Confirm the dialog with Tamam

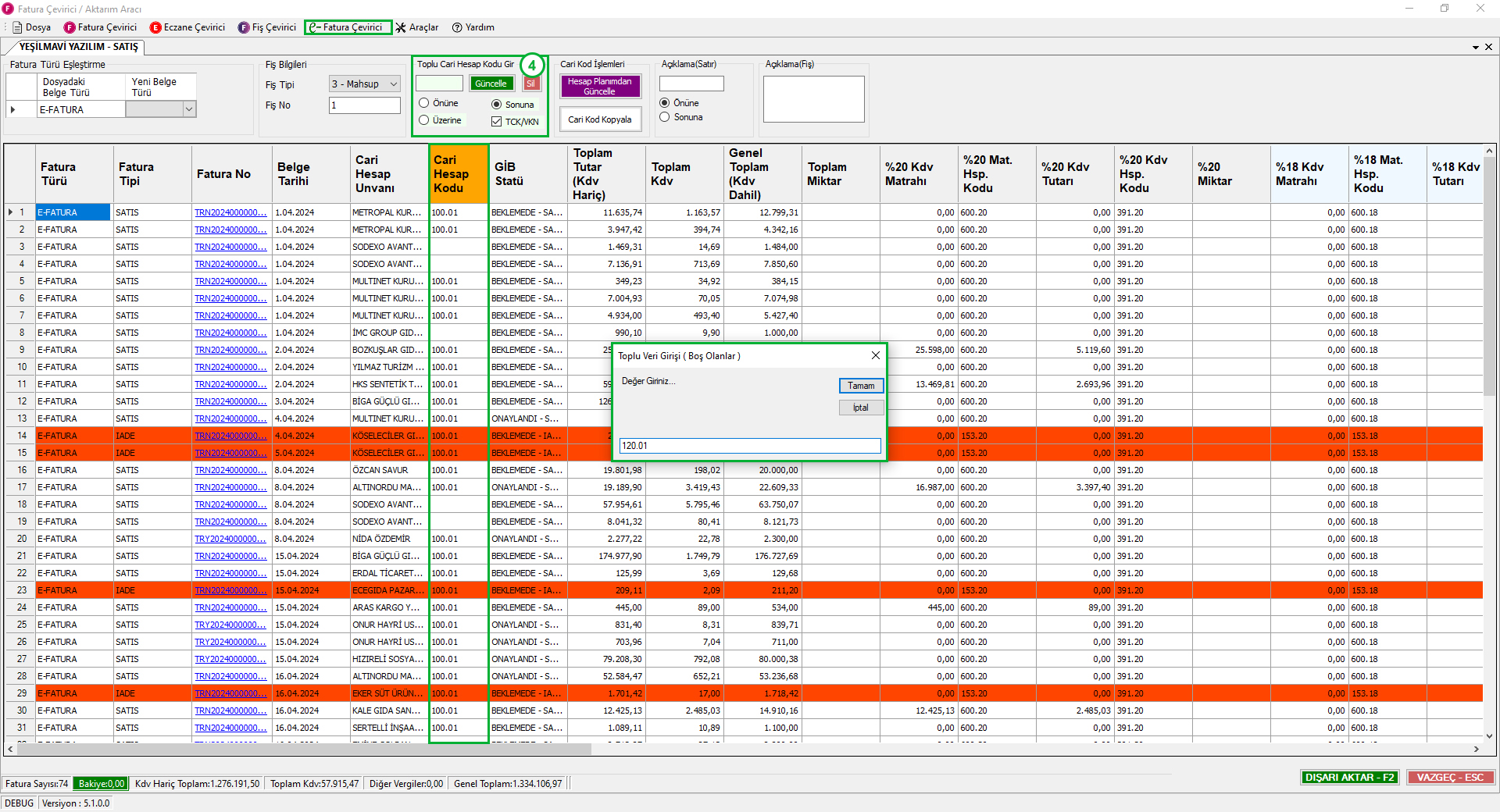pyautogui.click(x=861, y=386)
